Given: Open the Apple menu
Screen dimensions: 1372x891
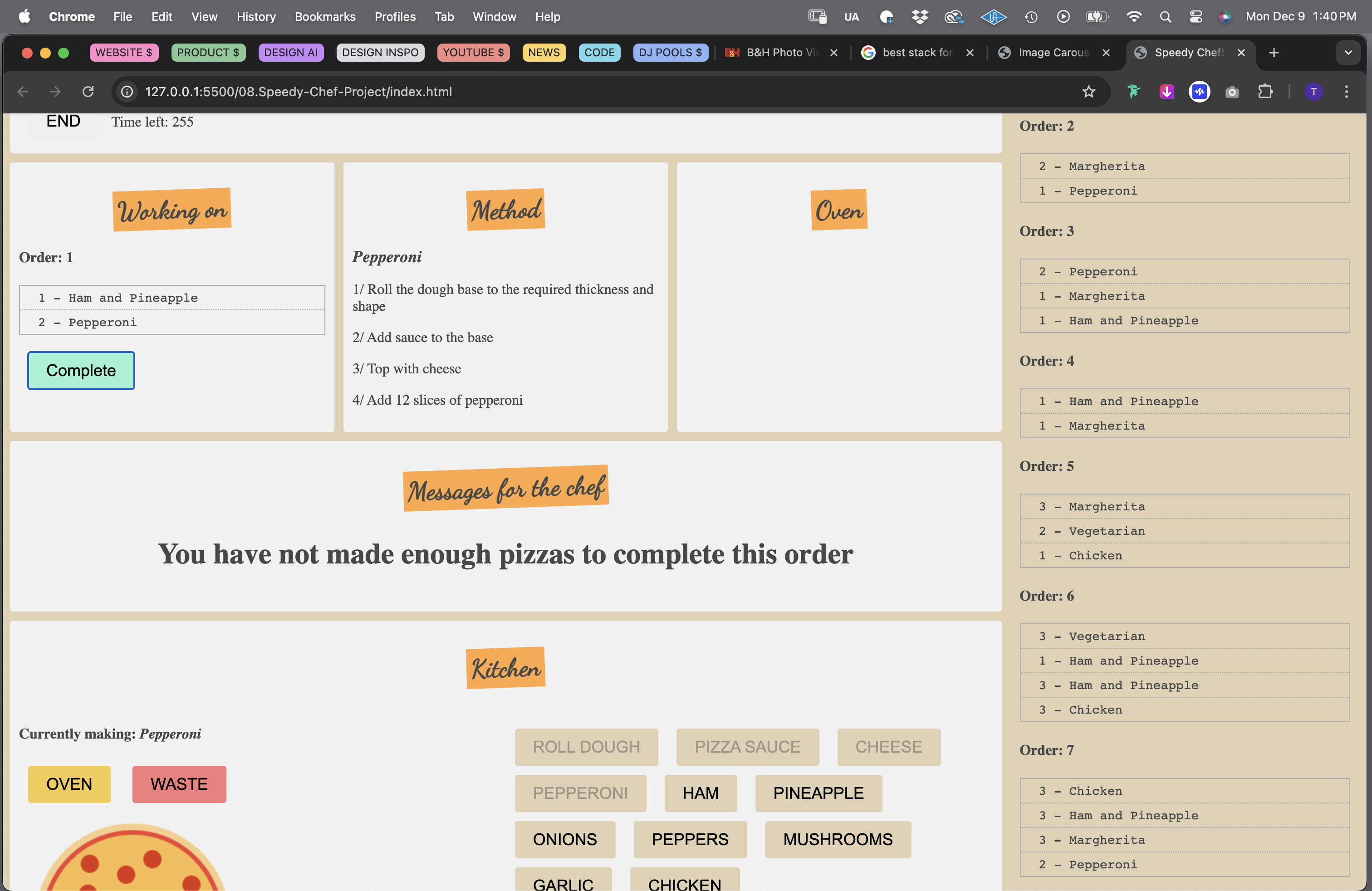Looking at the screenshot, I should click(x=24, y=17).
